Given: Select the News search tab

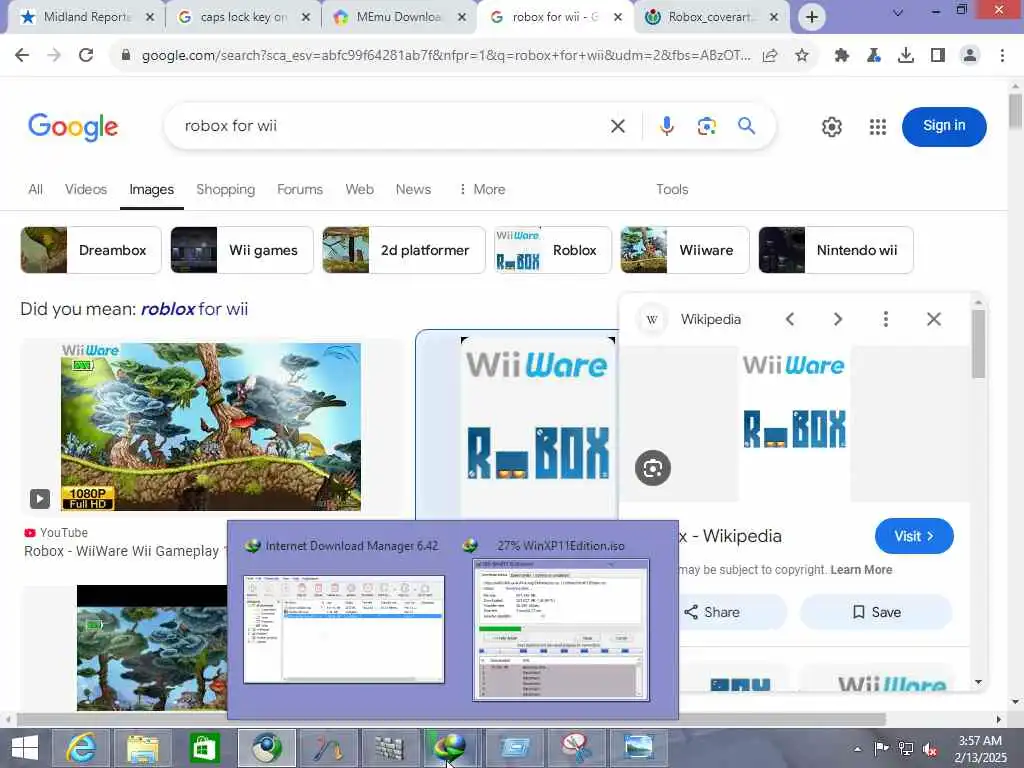Looking at the screenshot, I should click(413, 189).
